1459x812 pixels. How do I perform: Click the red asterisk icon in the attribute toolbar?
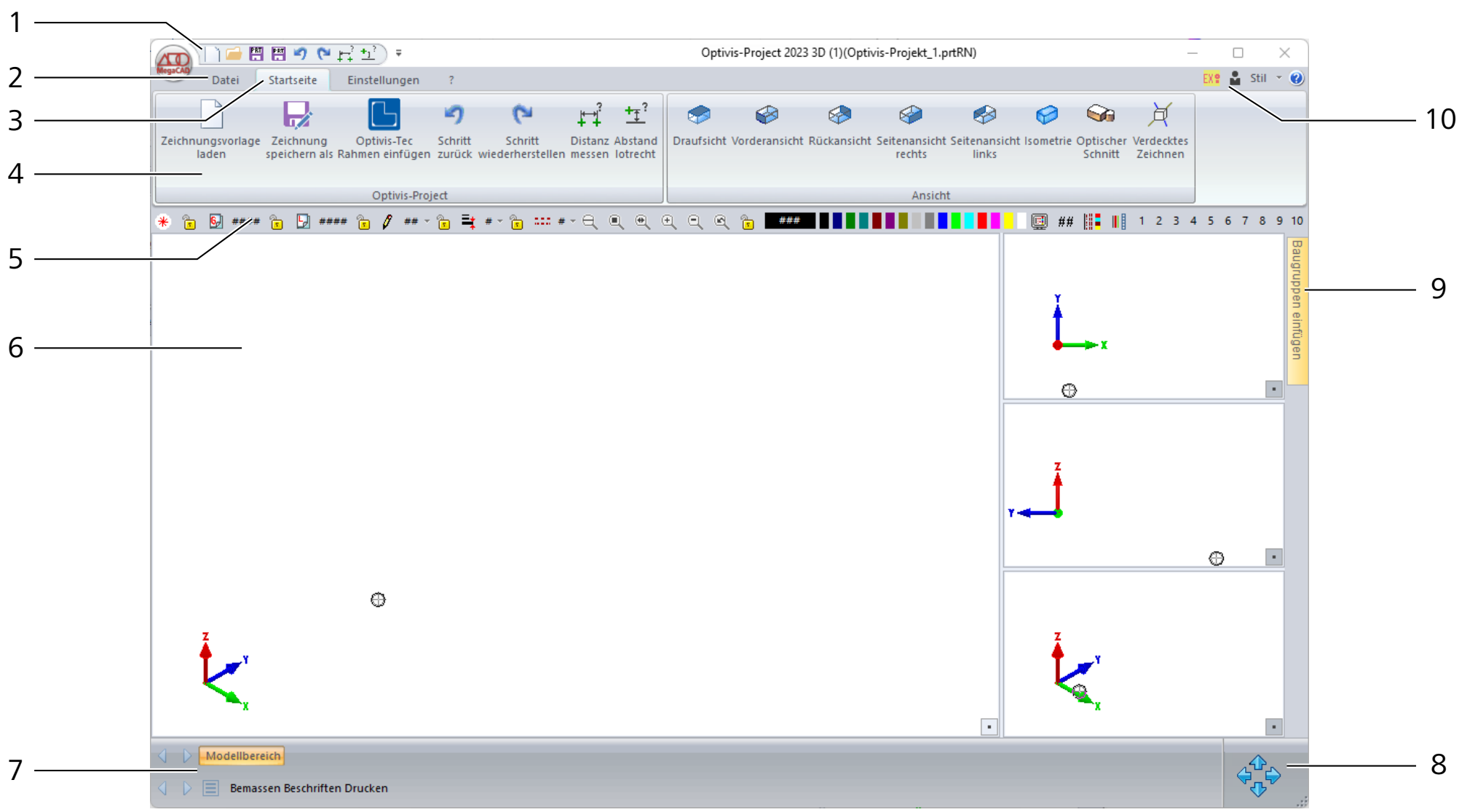pos(163,221)
